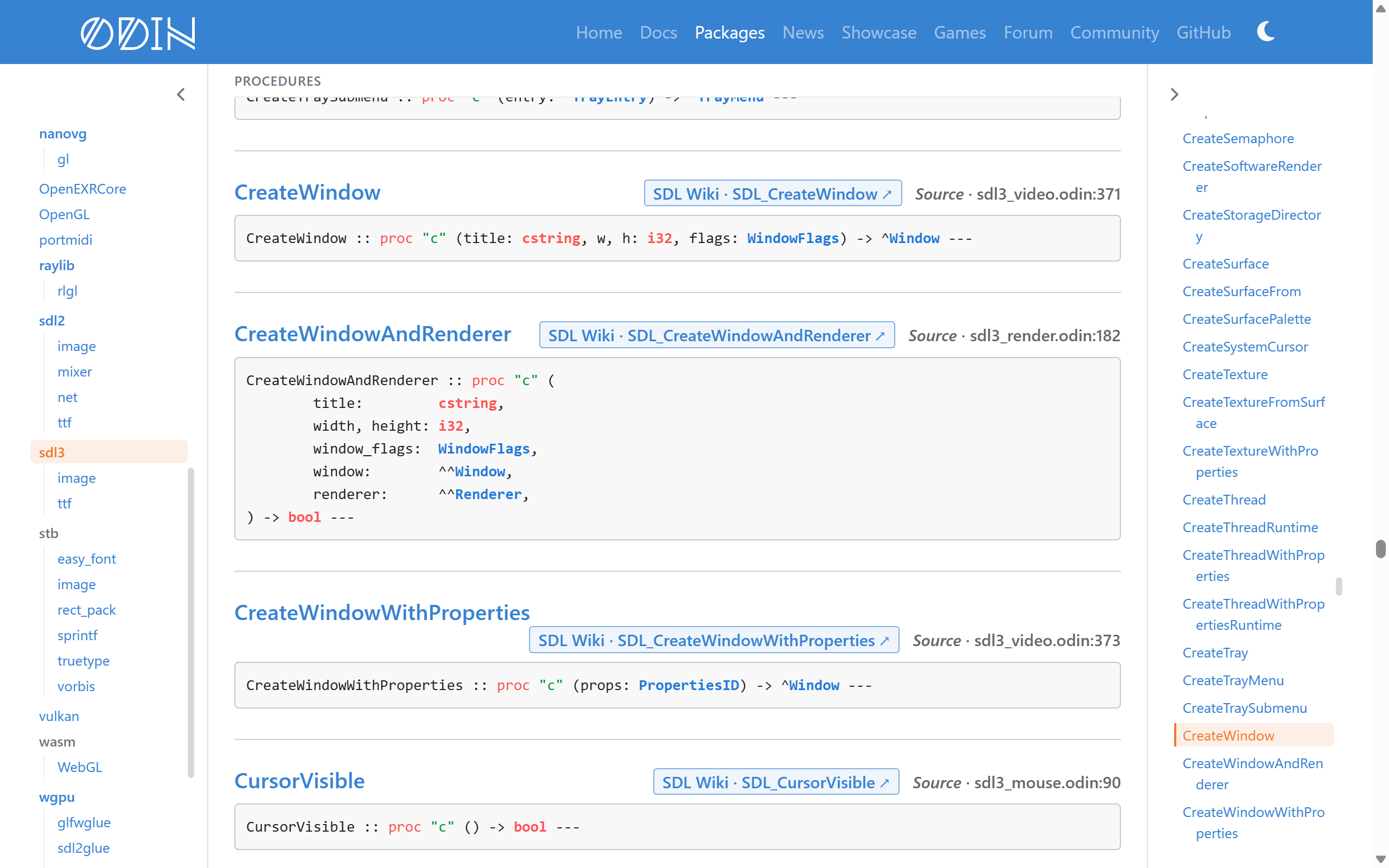This screenshot has height=868, width=1389.
Task: Collapse the left package sidebar
Action: click(x=181, y=95)
